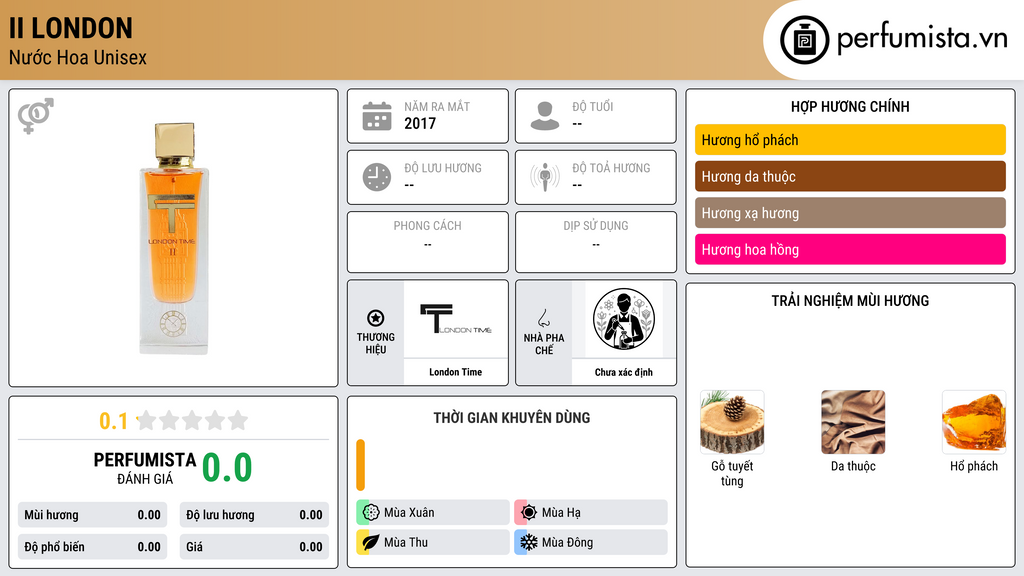Click the Da thuộc caption text

(x=853, y=466)
